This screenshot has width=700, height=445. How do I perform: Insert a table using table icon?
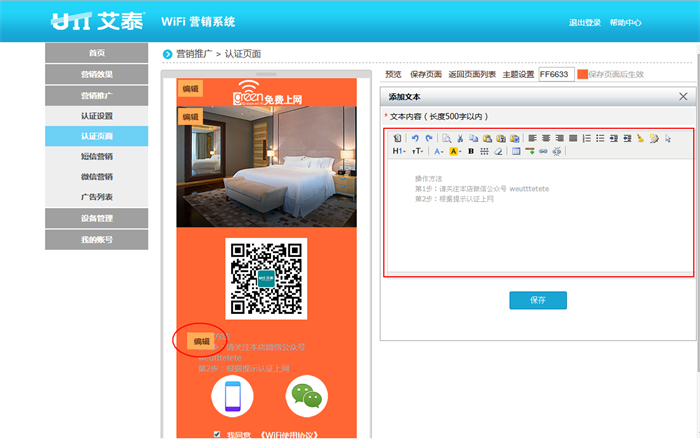(516, 151)
